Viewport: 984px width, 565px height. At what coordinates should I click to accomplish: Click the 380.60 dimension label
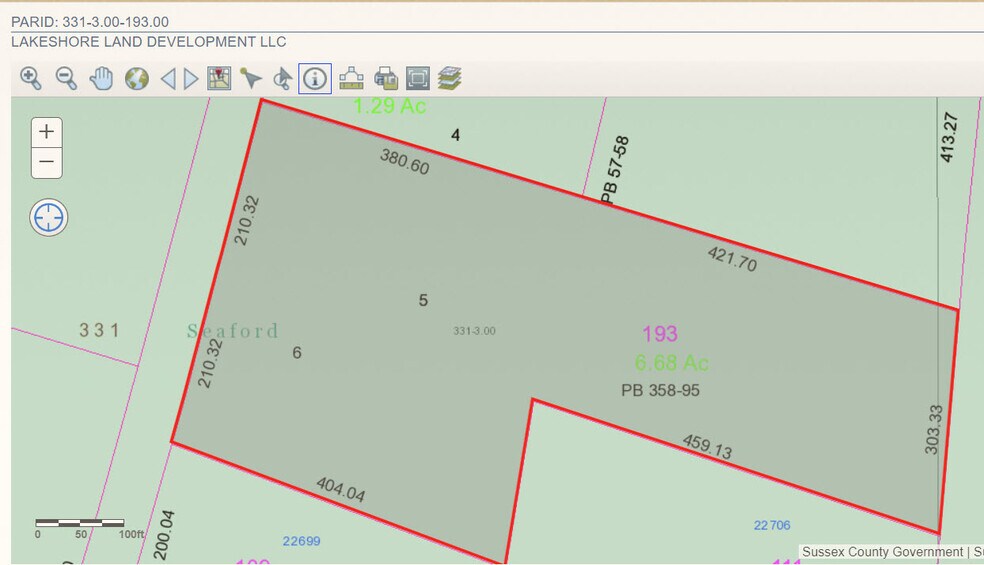tap(405, 161)
